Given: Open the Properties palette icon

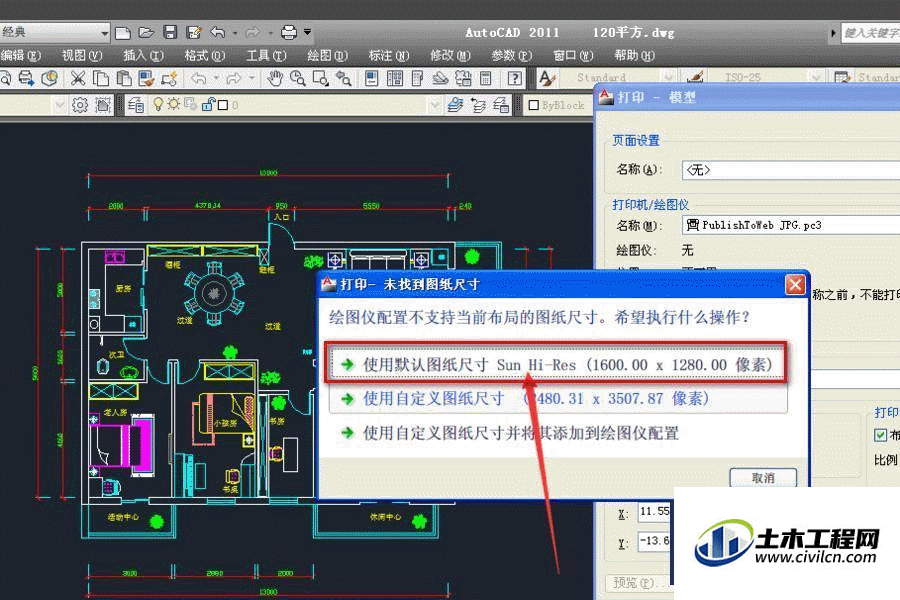Looking at the screenshot, I should 371,78.
